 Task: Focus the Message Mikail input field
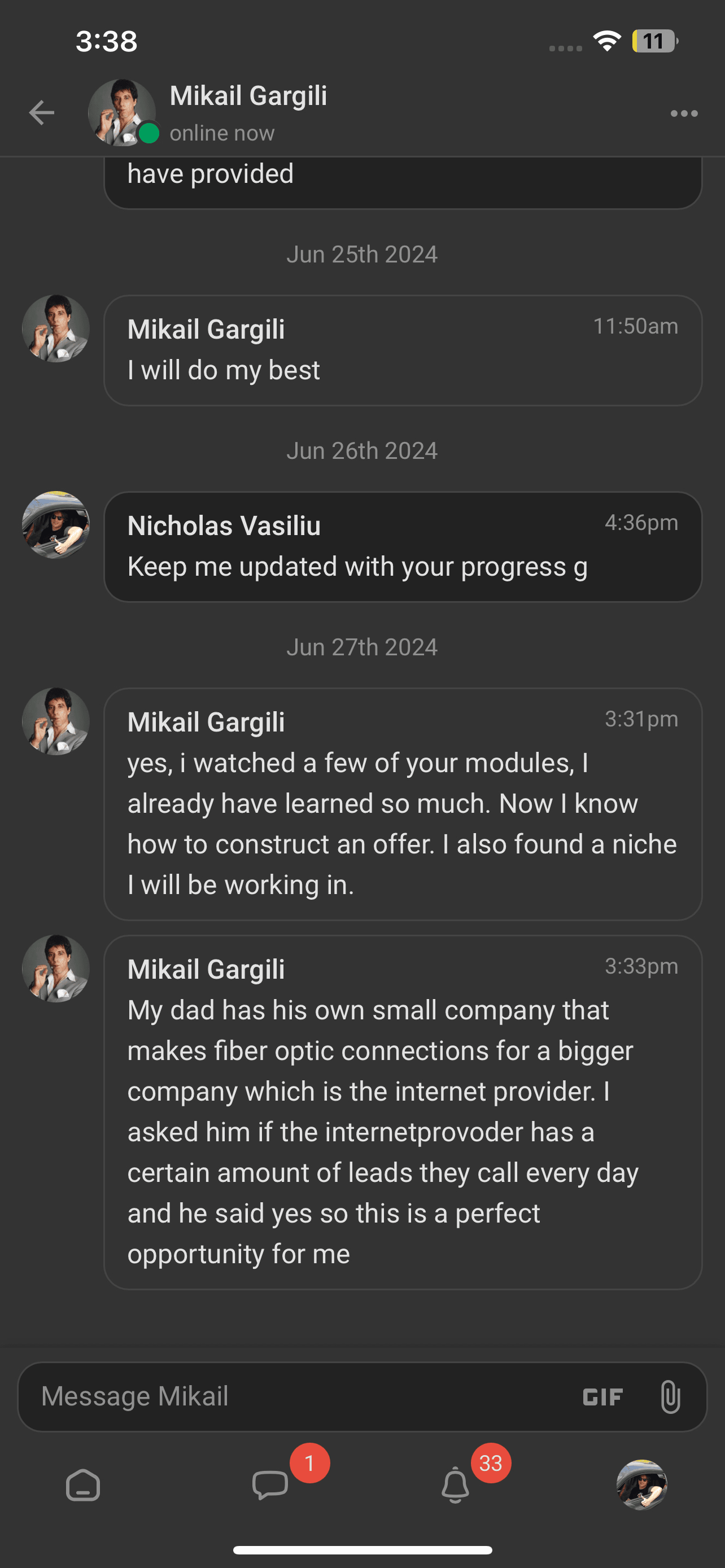pos(292,1397)
